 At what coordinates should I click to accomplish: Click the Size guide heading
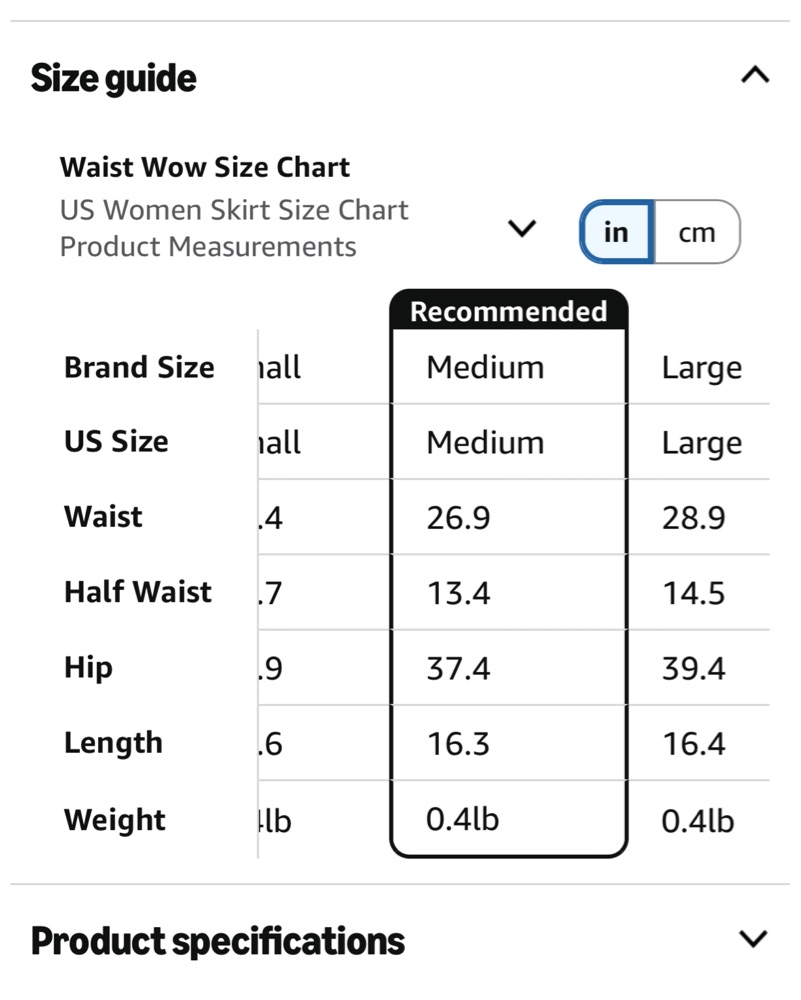114,78
